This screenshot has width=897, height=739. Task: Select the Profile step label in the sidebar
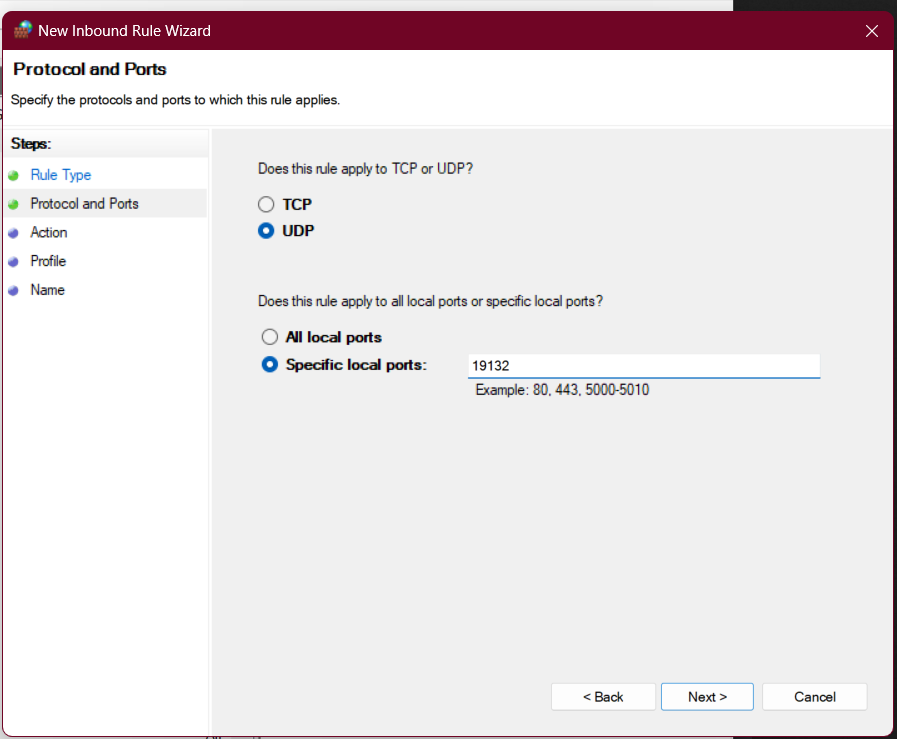(48, 262)
